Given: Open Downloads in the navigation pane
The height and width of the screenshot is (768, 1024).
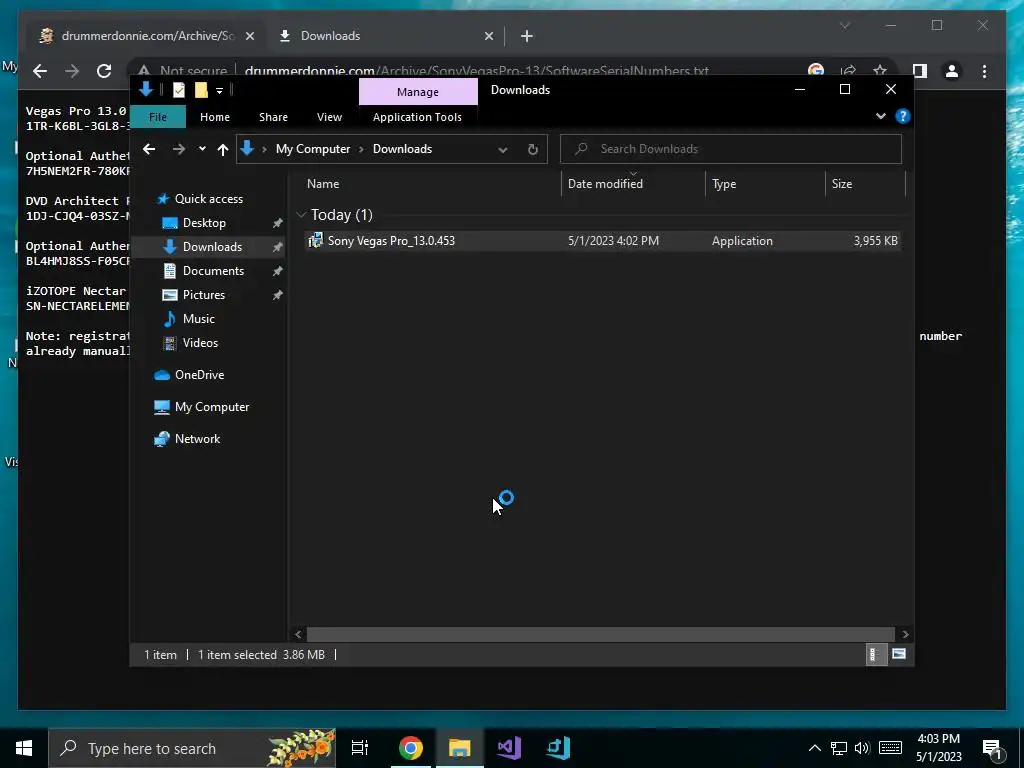Looking at the screenshot, I should tap(212, 247).
